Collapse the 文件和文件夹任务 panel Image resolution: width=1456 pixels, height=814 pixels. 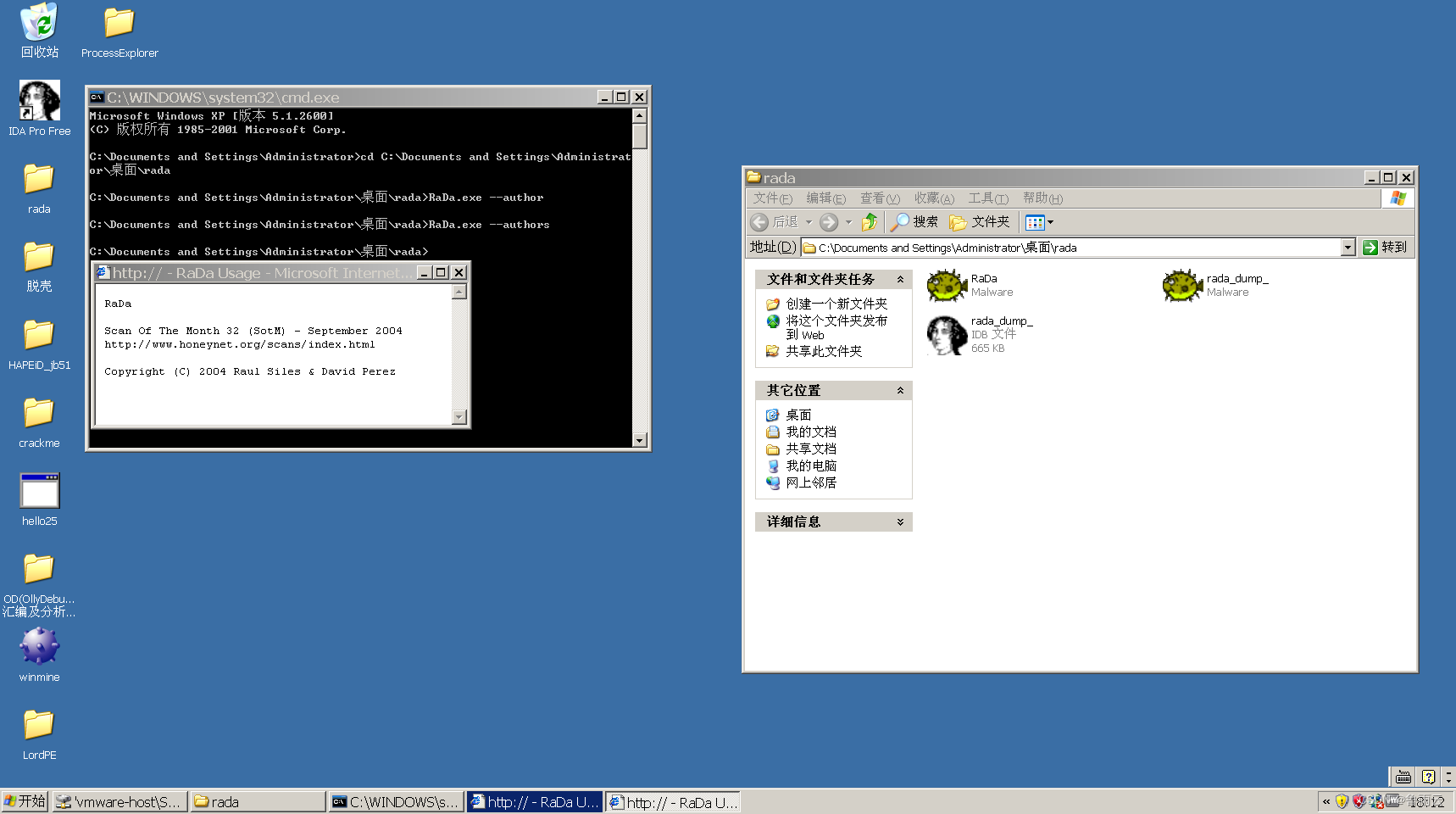coord(900,279)
